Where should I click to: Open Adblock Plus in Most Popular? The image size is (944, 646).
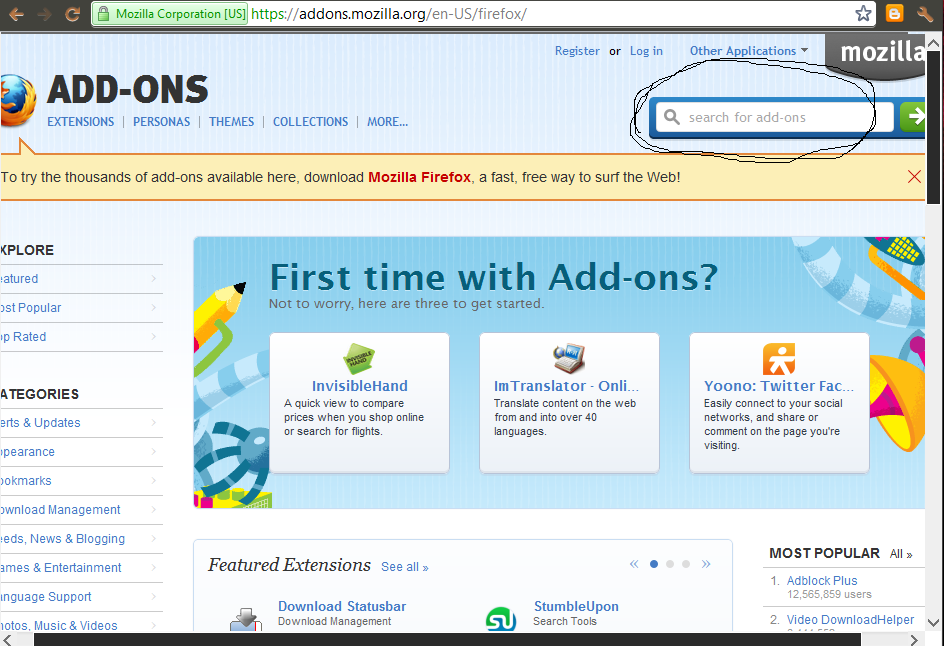click(x=822, y=580)
